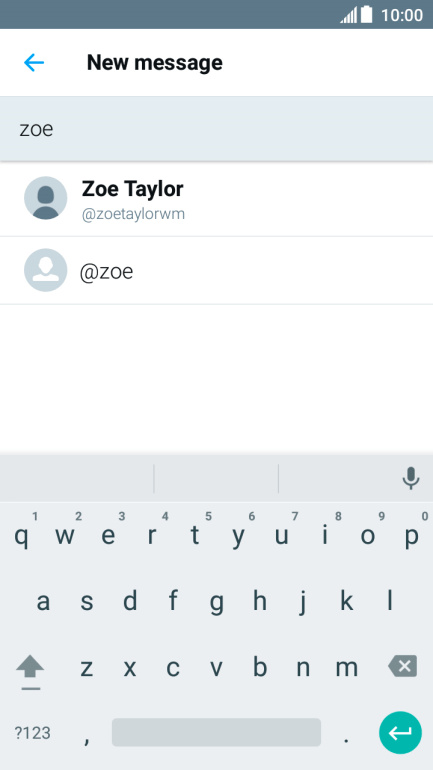Viewport: 433px width, 770px height.
Task: Select the @zoe suggestion row
Action: click(x=216, y=271)
